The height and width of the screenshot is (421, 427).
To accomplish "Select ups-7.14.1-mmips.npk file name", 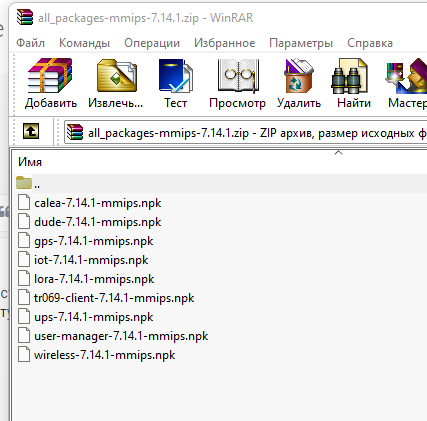I will tap(94, 317).
